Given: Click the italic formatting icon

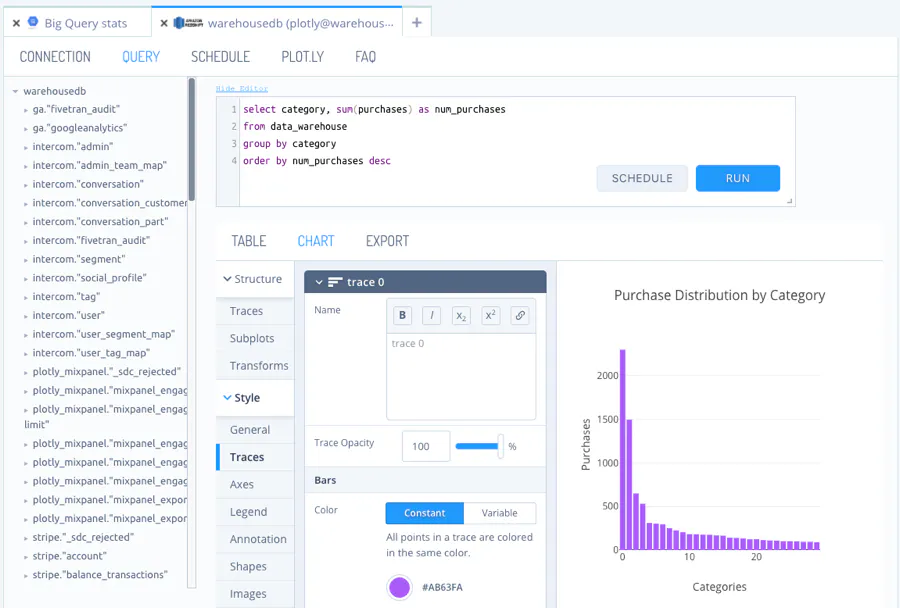Looking at the screenshot, I should 432,315.
